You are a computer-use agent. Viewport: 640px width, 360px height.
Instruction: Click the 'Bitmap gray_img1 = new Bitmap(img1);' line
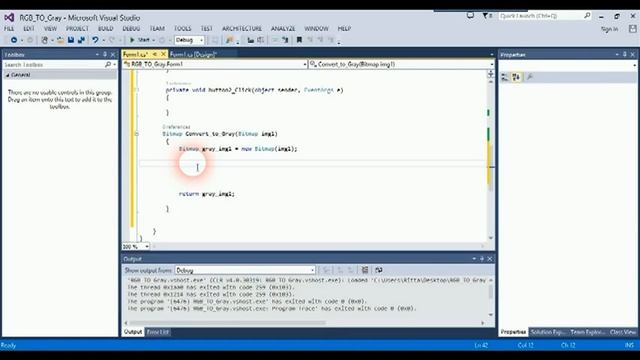point(238,149)
